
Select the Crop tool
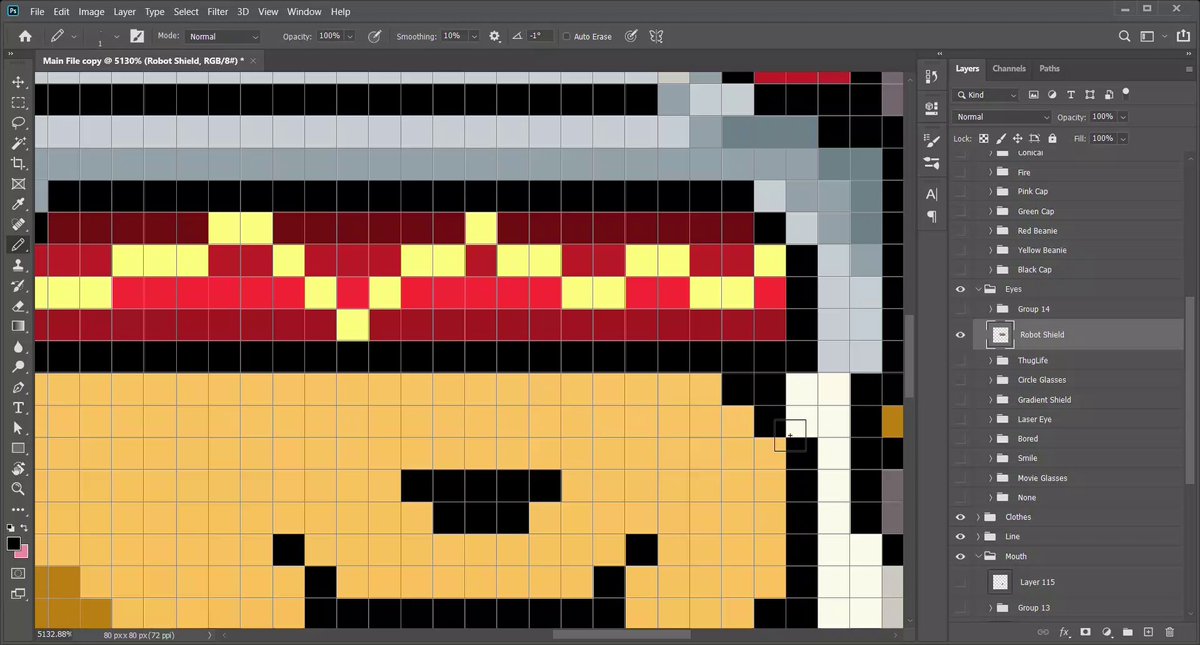tap(18, 164)
